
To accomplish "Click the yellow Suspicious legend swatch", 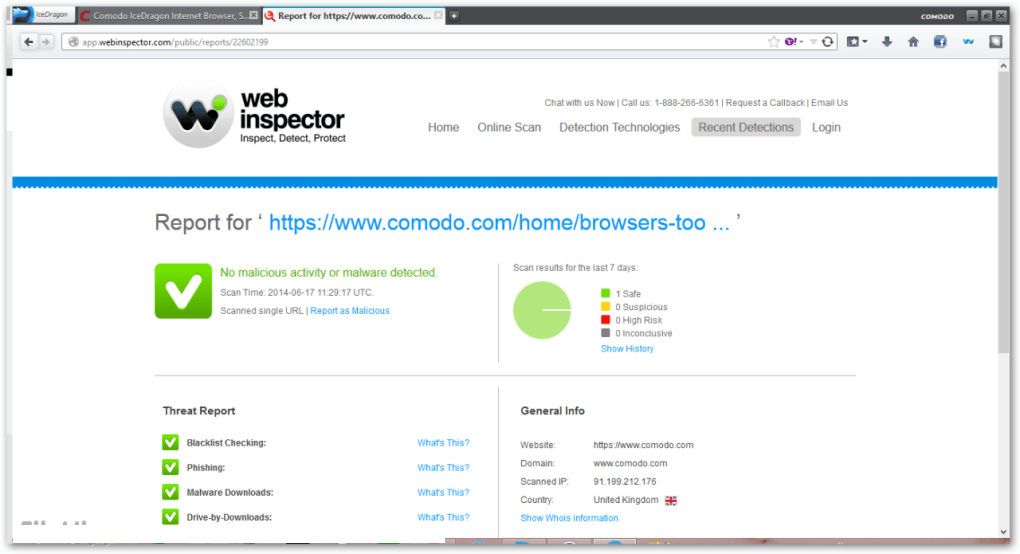I will pyautogui.click(x=606, y=306).
